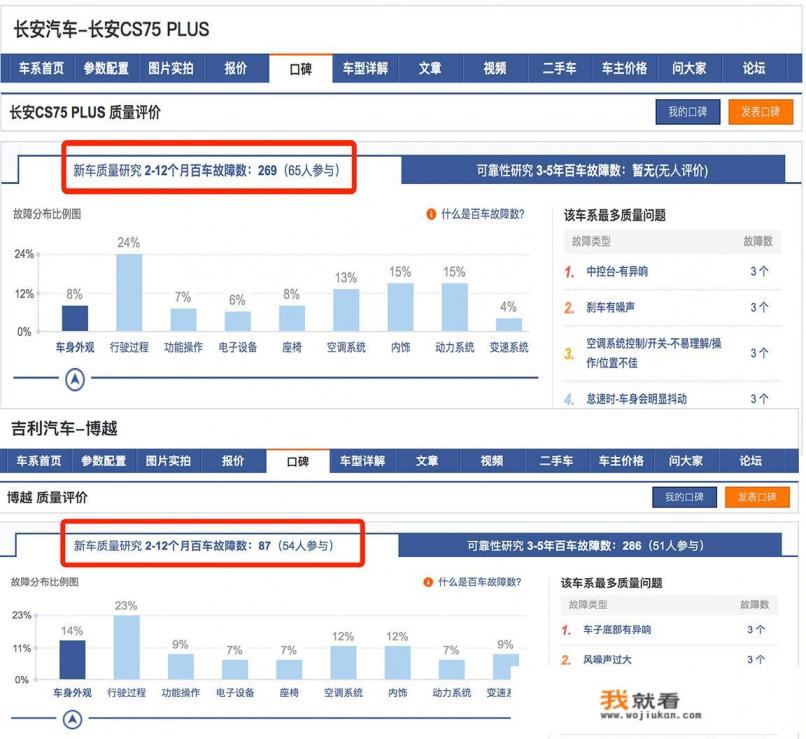
Task: Click the info icon beside 什么是百车故障数 in 博越 section
Action: point(428,582)
